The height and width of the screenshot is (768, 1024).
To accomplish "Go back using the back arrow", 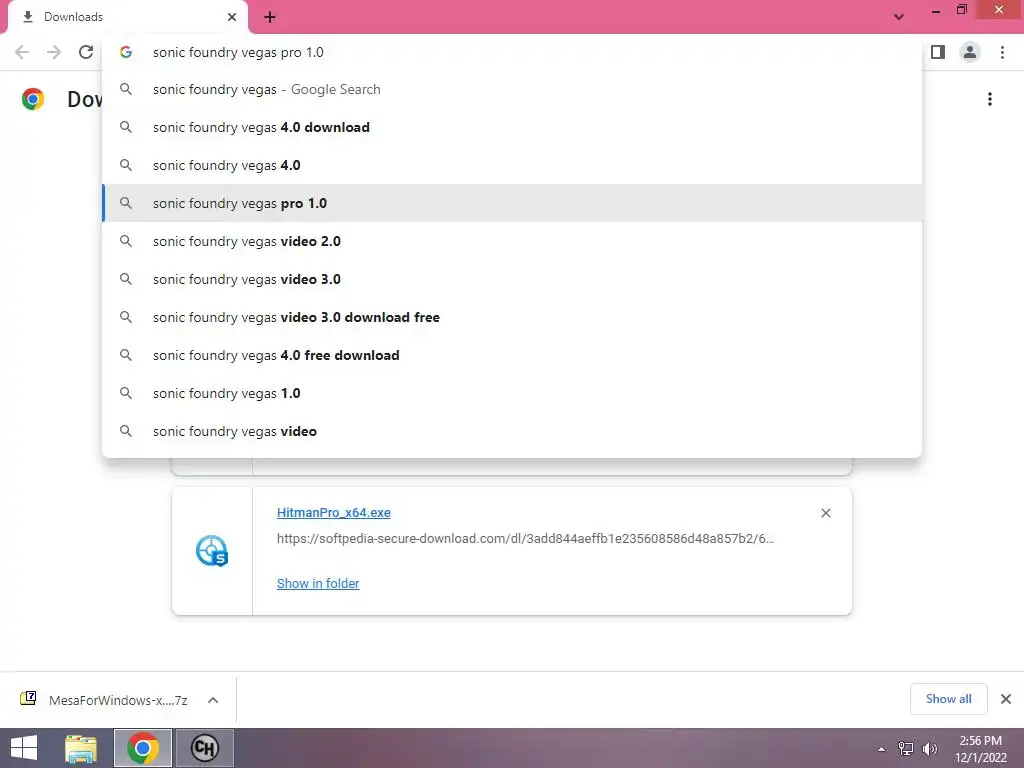I will click(22, 52).
